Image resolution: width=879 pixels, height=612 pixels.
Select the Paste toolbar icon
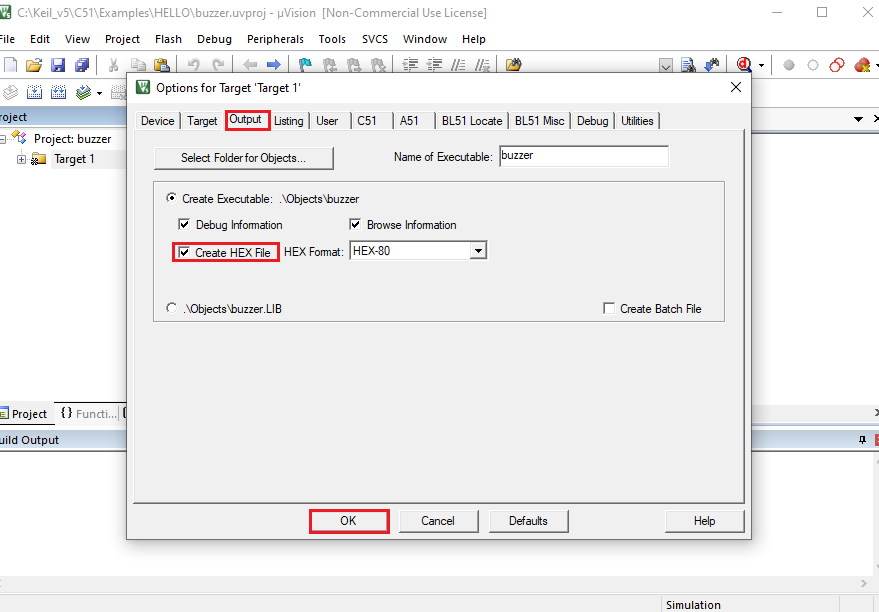161,64
